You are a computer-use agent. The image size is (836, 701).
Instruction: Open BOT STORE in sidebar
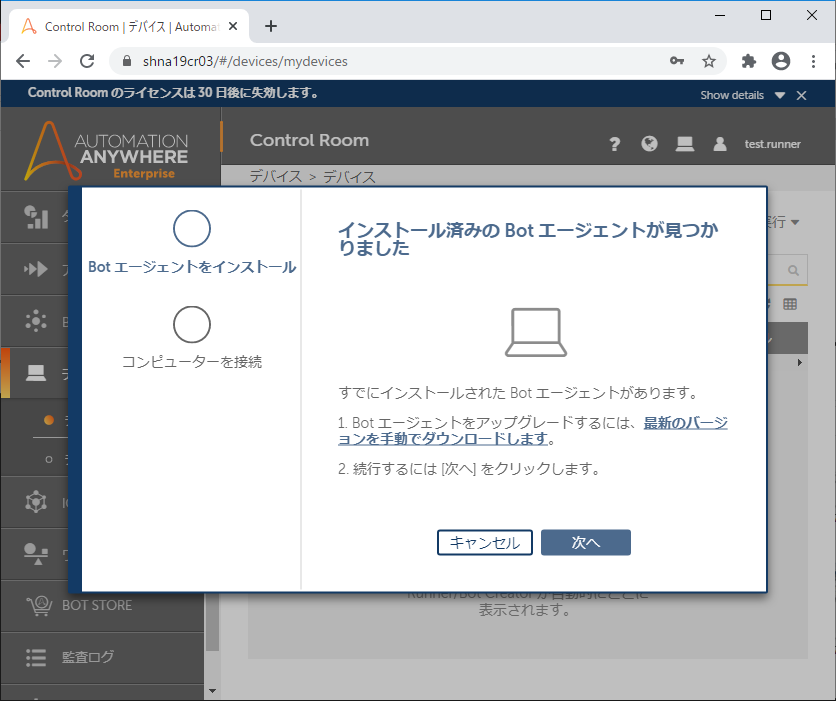[x=102, y=606]
